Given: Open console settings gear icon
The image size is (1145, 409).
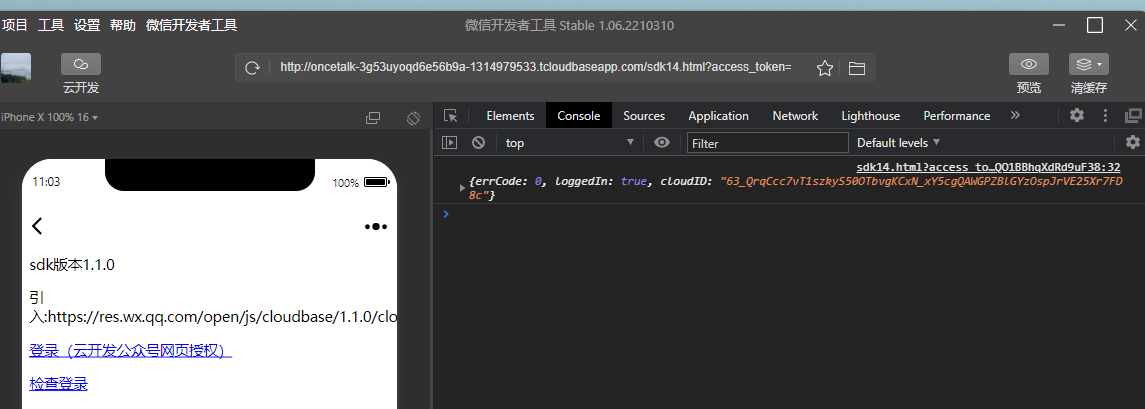Looking at the screenshot, I should (x=1133, y=142).
